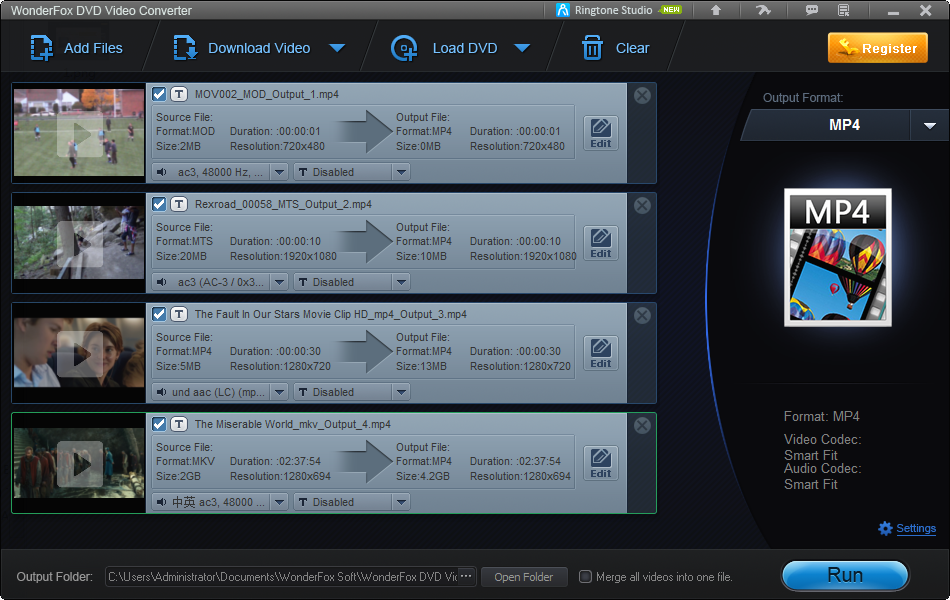Image resolution: width=950 pixels, height=600 pixels.
Task: Play The Fault In Our Stars thumbnail
Action: point(79,354)
